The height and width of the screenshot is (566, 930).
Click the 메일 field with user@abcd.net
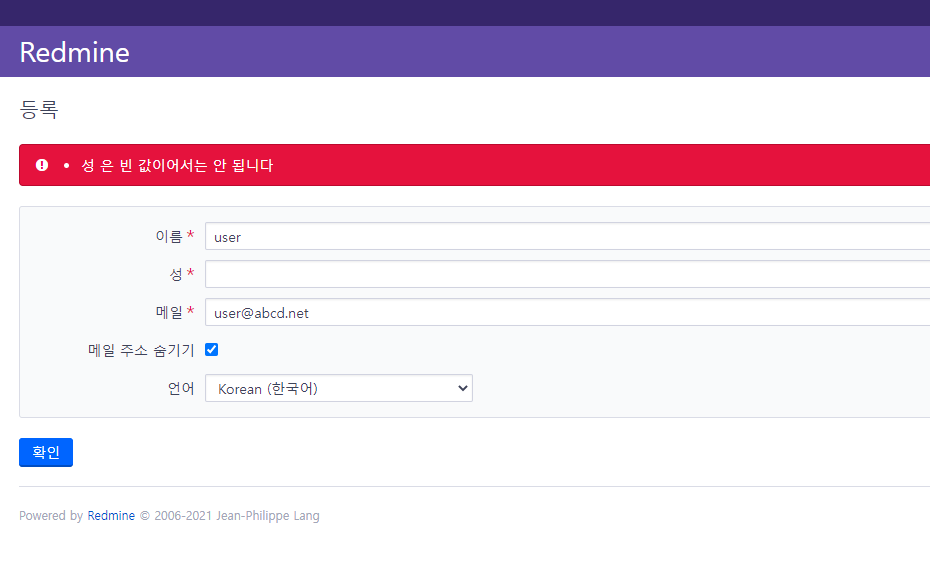pos(567,312)
